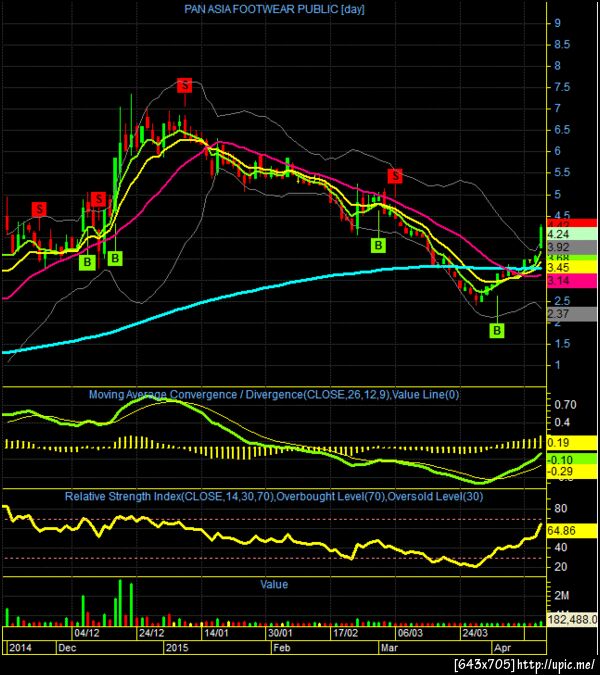Screen dimensions: 600x675
Task: Click the 80 tick on the RSI axis
Action: click(561, 508)
